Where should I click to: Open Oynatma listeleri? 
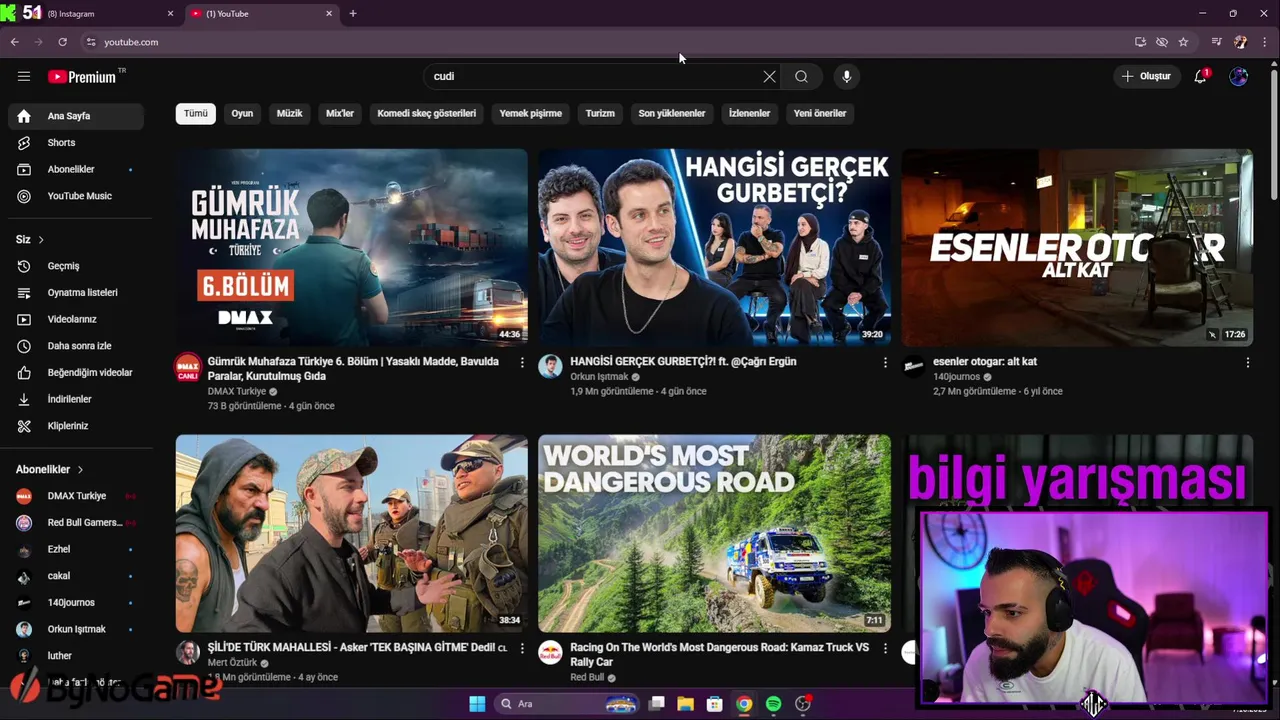[x=76, y=292]
